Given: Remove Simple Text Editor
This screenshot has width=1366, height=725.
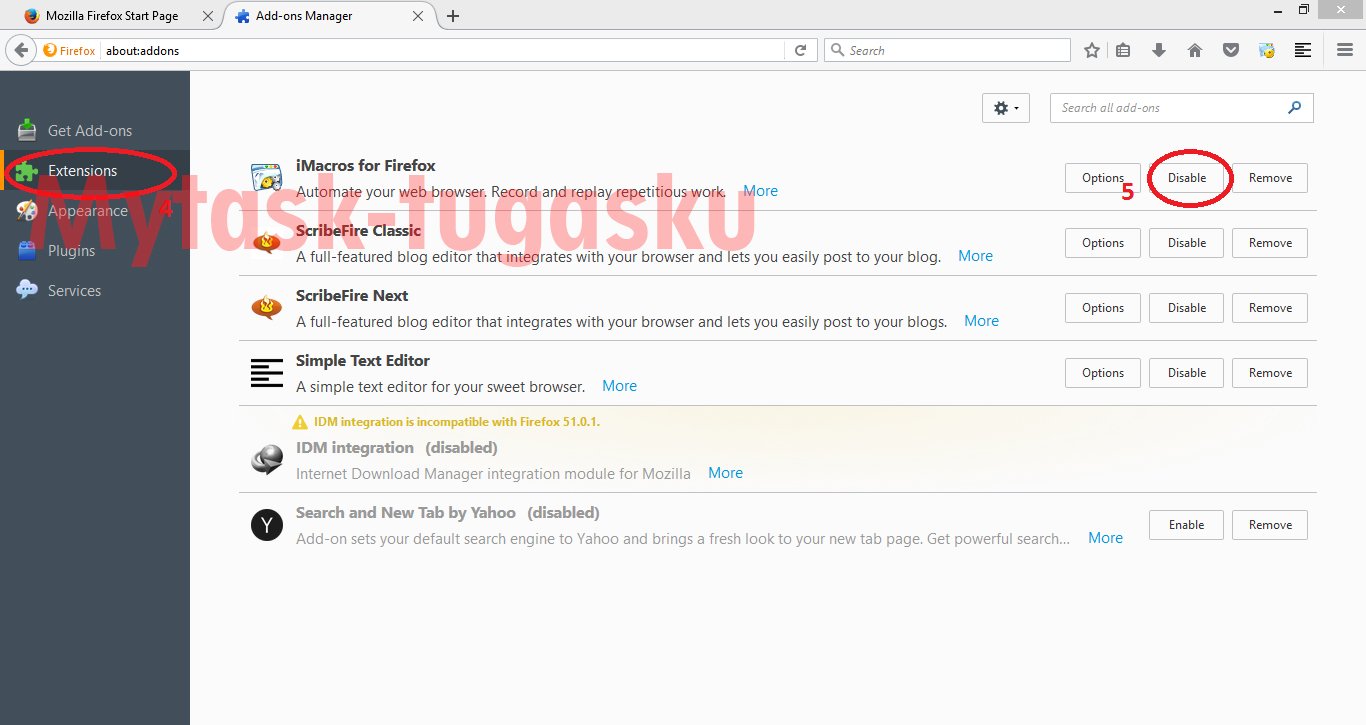Looking at the screenshot, I should click(1270, 373).
